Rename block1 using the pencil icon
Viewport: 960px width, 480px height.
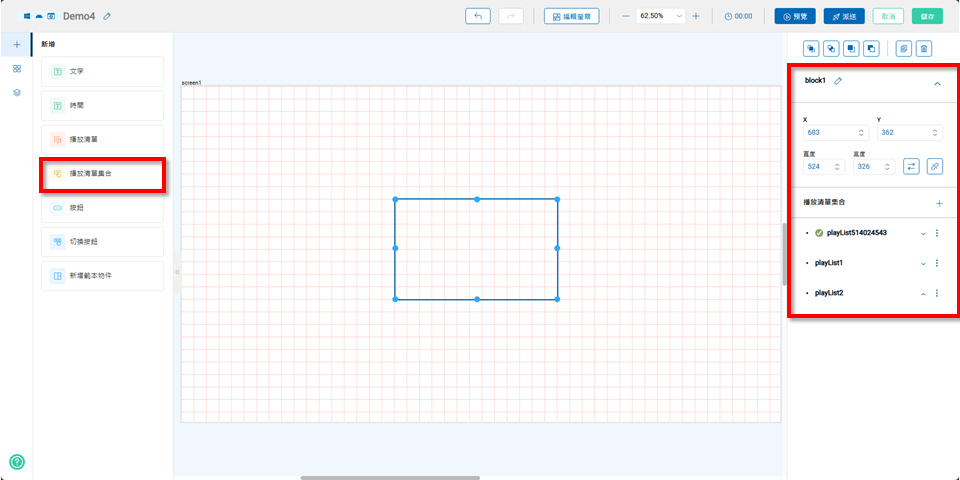[x=839, y=81]
